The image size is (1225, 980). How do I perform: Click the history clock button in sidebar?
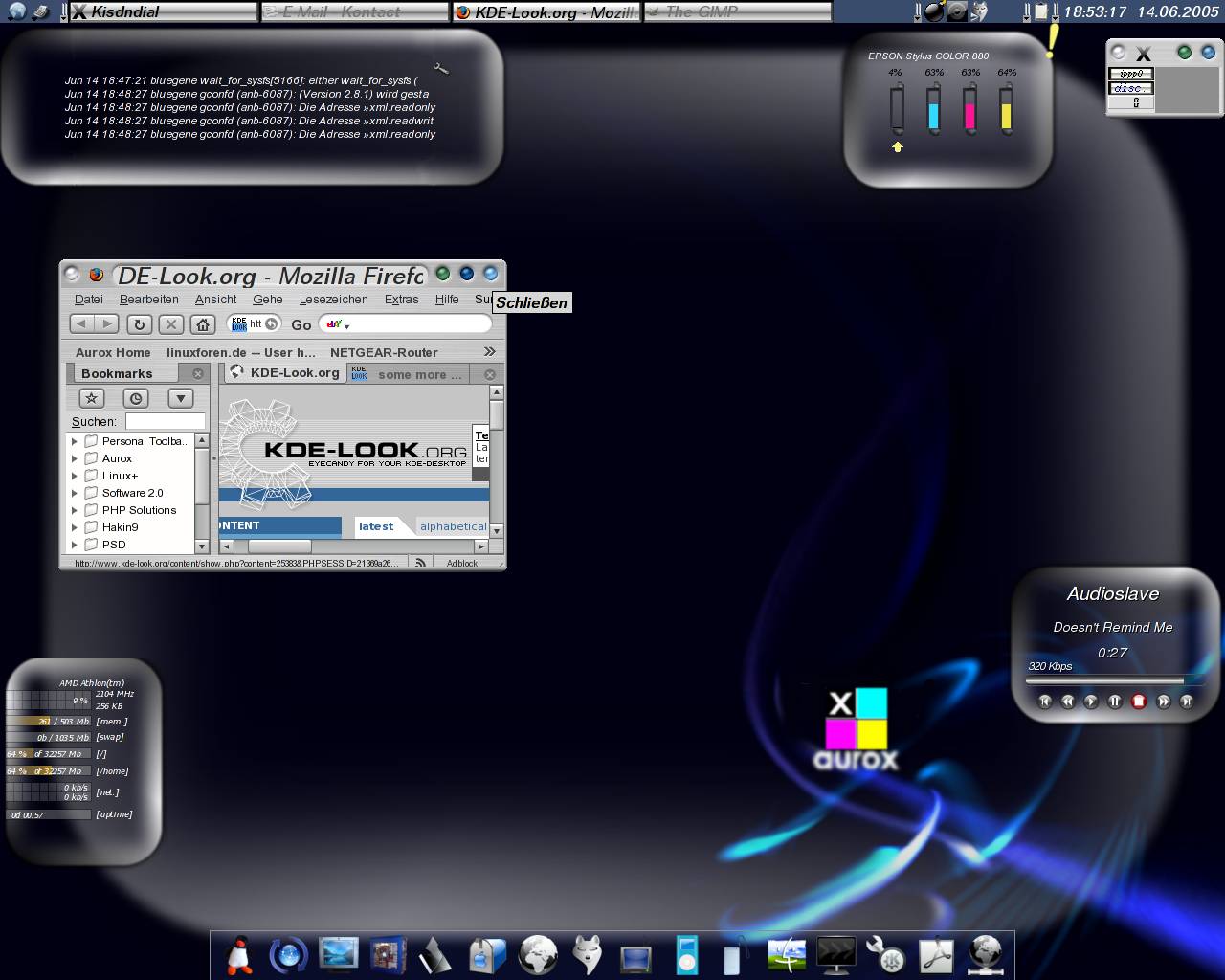pos(136,398)
